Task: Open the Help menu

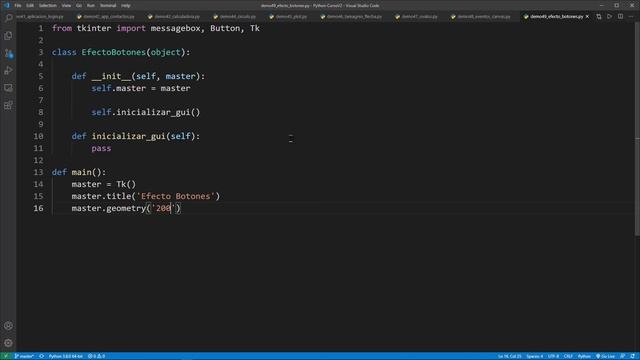Action: tap(126, 6)
